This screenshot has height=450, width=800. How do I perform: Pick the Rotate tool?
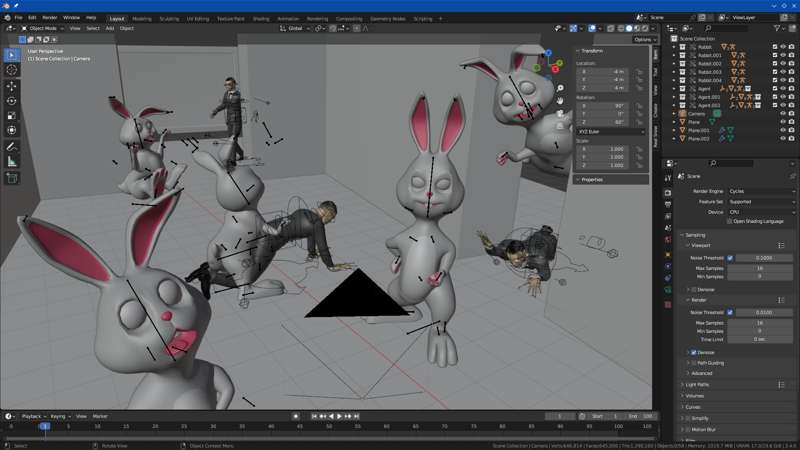12,101
